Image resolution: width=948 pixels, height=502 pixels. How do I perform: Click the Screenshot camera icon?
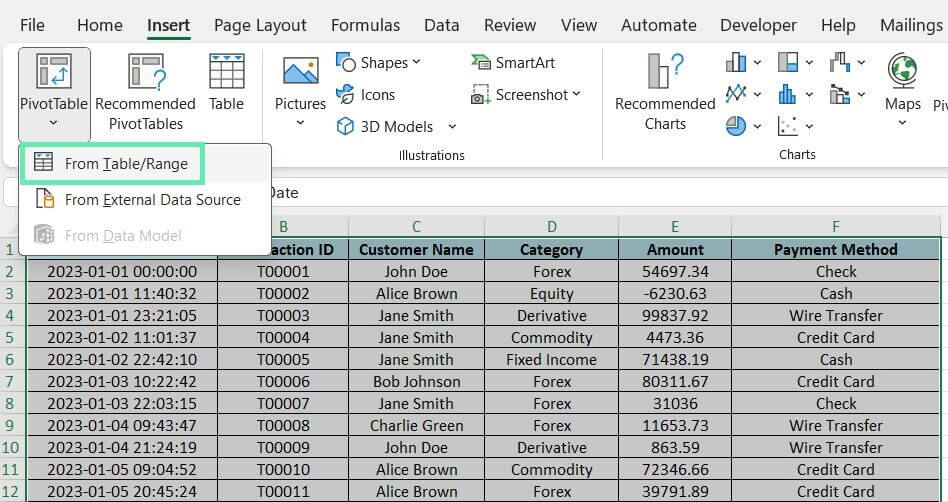coord(481,94)
